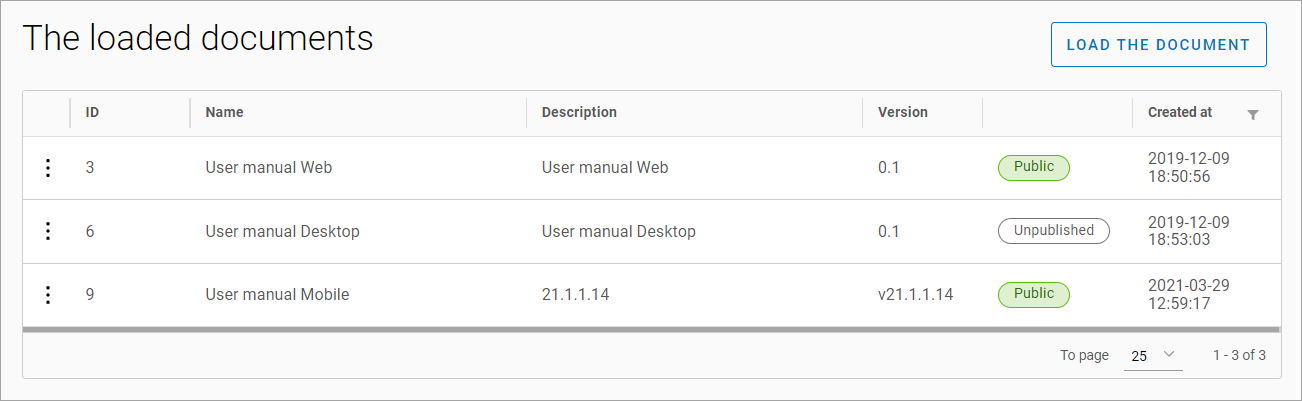Screen dimensions: 1302x401
Task: Open the three-dot menu for User manual Web
Action: click(x=47, y=168)
